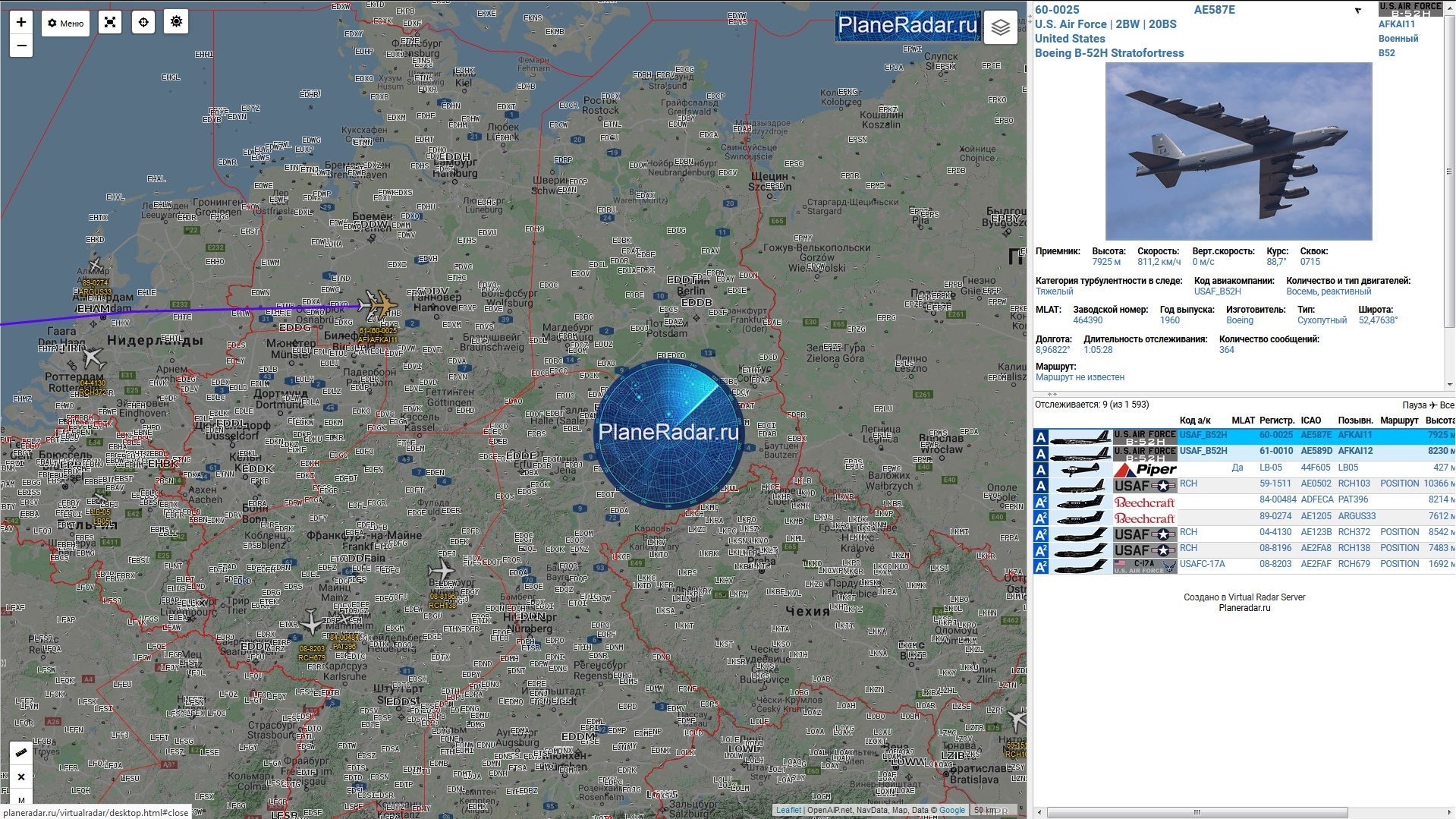
Task: Click the Google attribution link
Action: tap(951, 811)
